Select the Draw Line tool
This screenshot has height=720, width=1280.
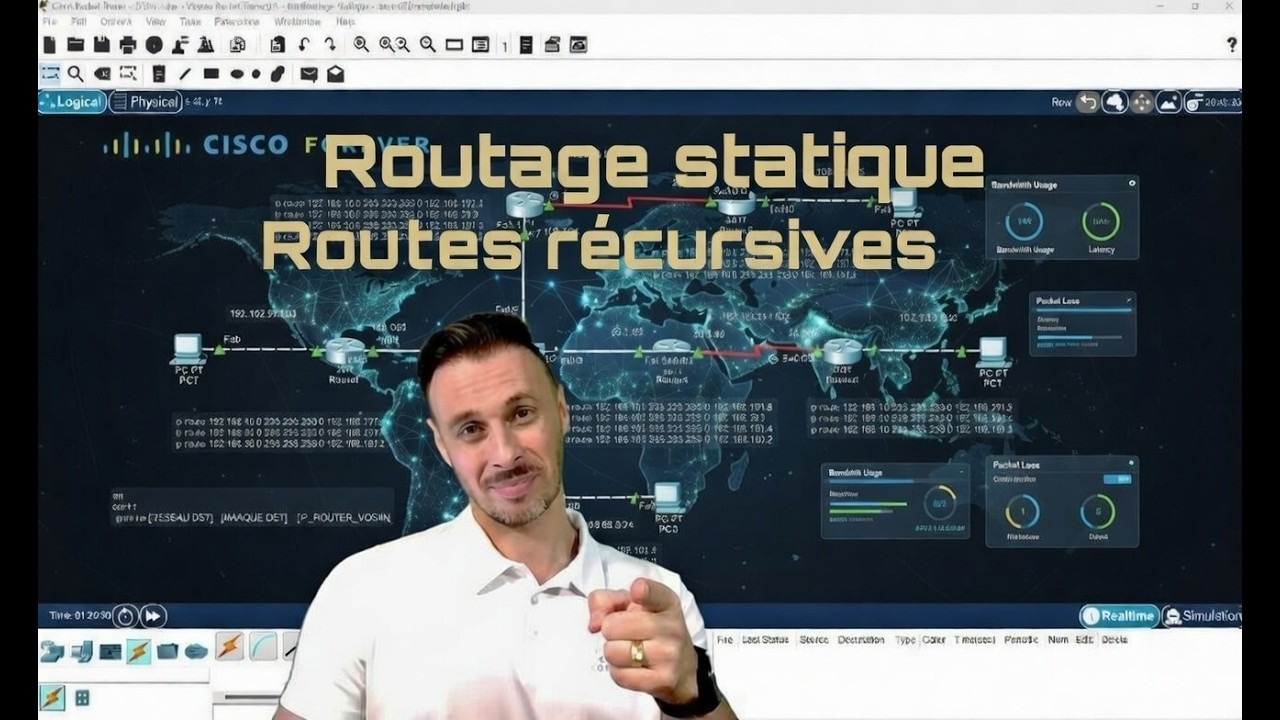(185, 73)
